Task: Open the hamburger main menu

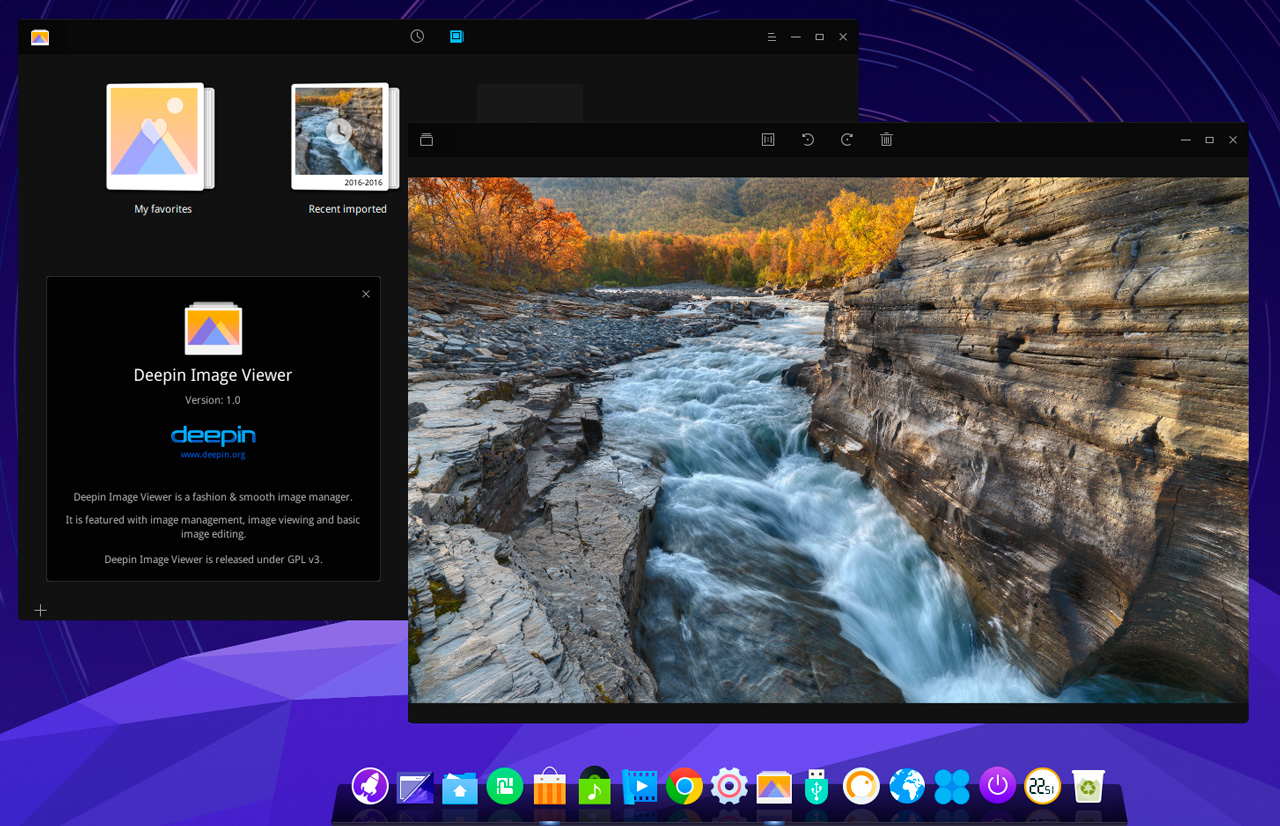Action: click(772, 37)
